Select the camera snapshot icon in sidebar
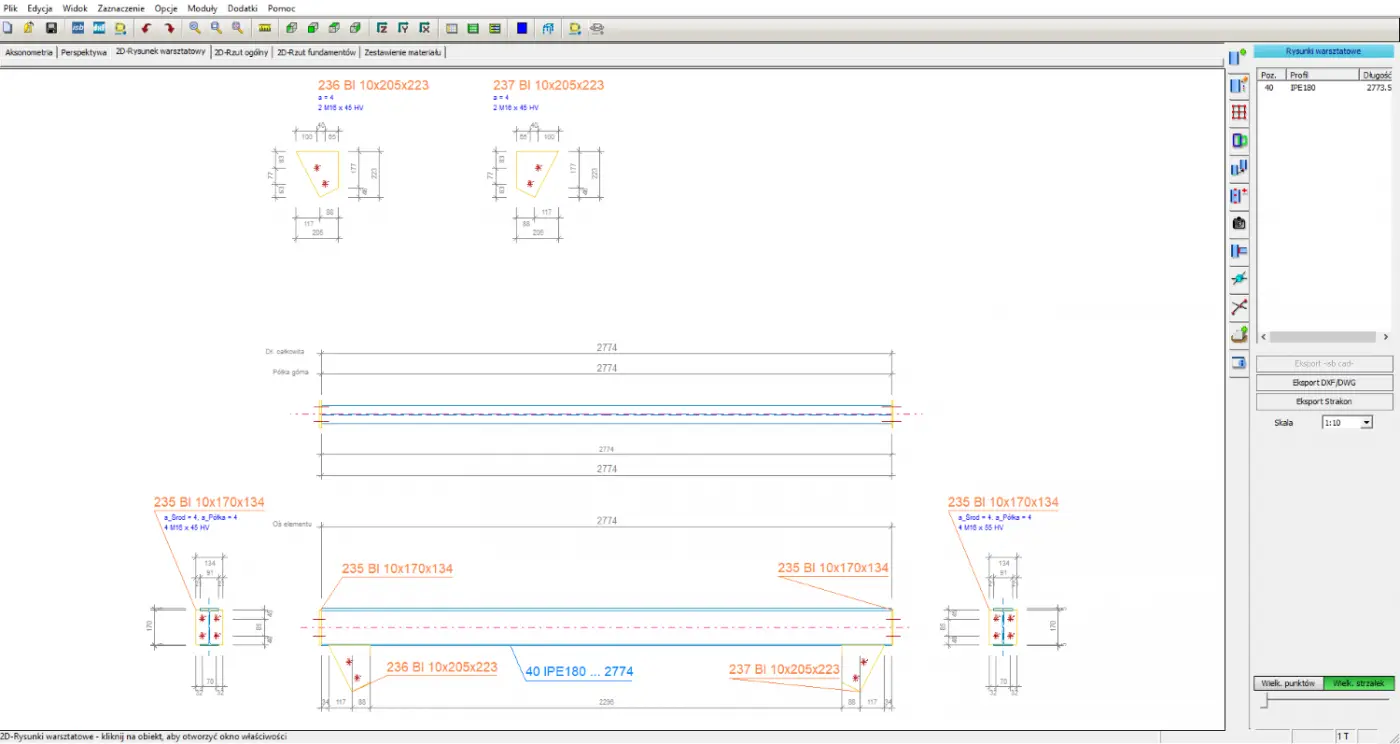The height and width of the screenshot is (744, 1400). click(1239, 223)
